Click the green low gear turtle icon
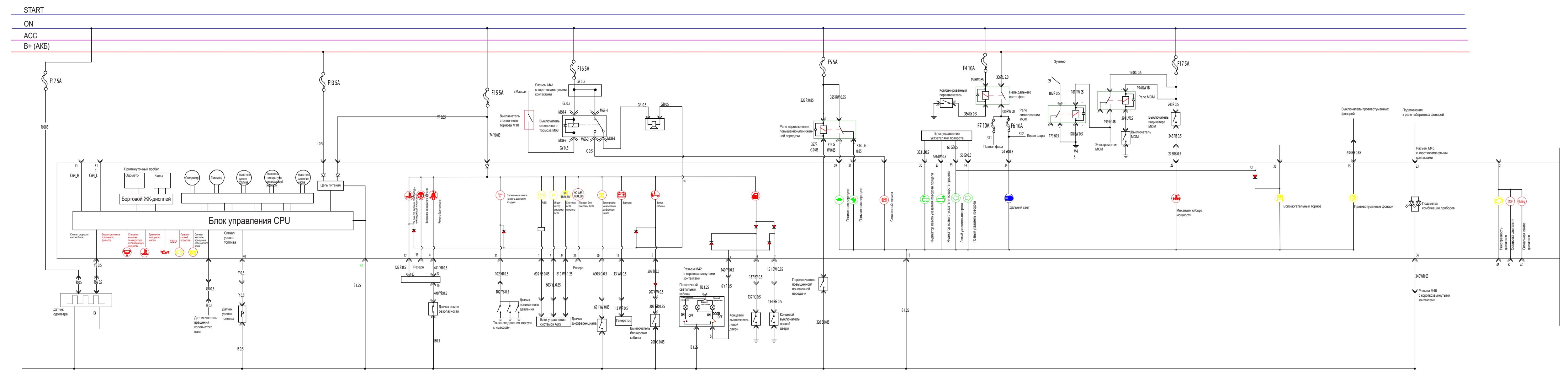 tap(839, 199)
